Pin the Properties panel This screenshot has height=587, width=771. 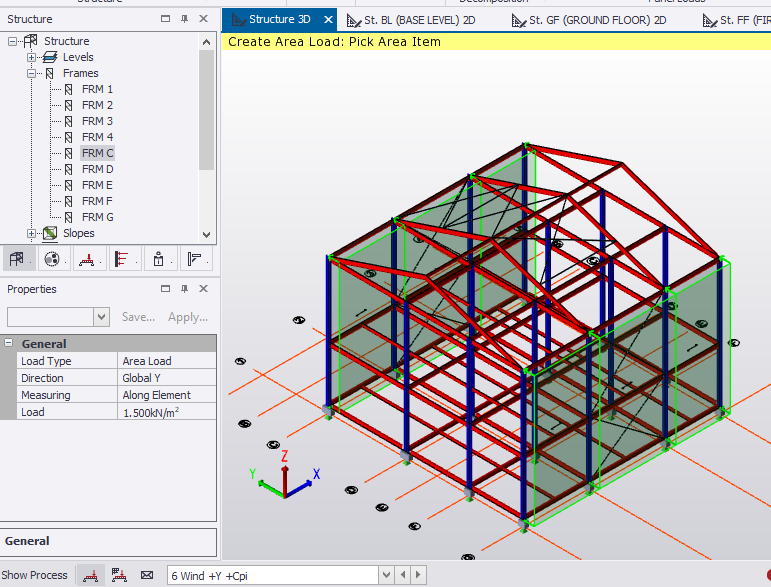(x=184, y=289)
